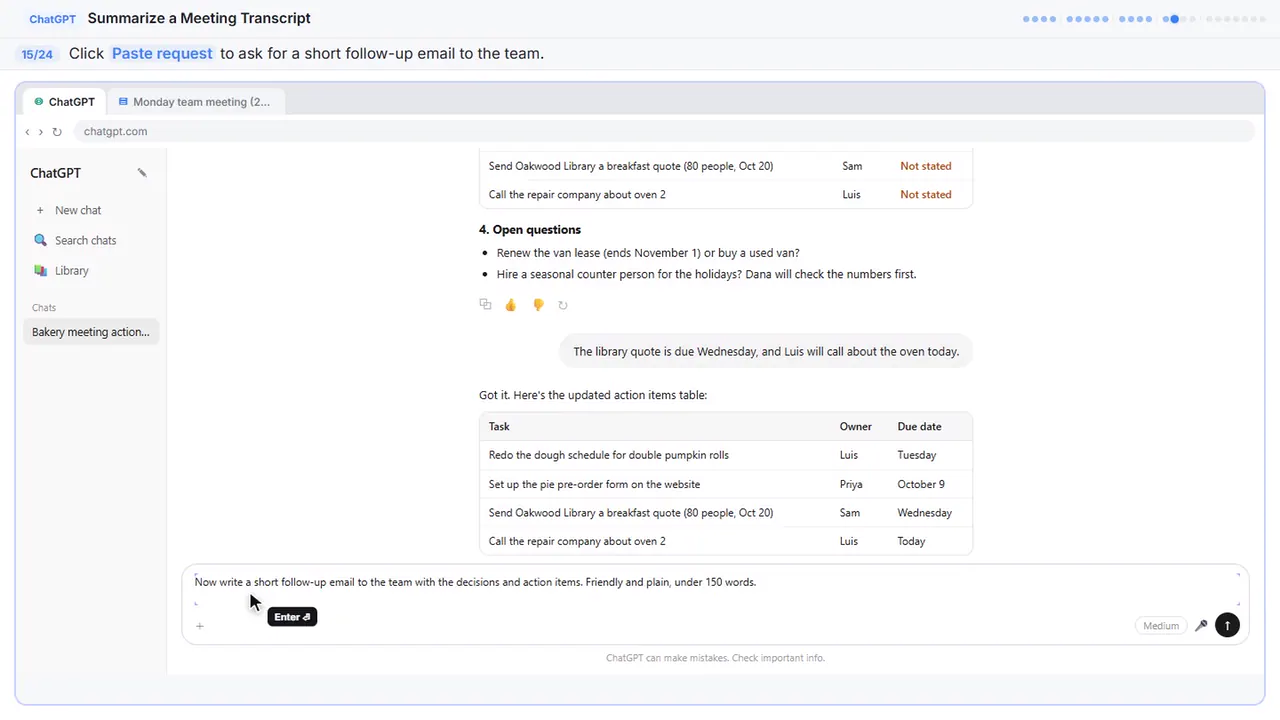1280x720 pixels.
Task: Copy the response with the copy icon
Action: (485, 305)
